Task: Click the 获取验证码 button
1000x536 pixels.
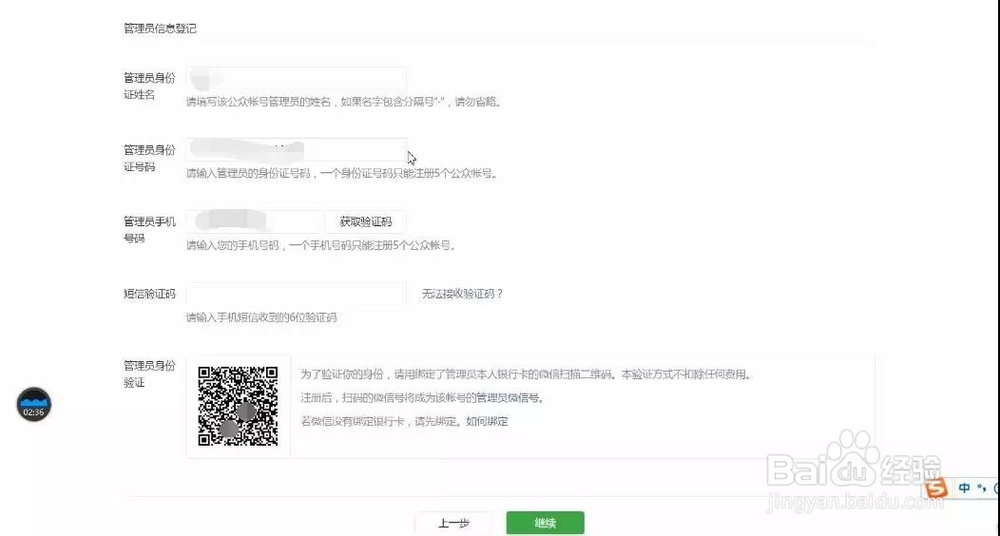Action: [x=365, y=221]
